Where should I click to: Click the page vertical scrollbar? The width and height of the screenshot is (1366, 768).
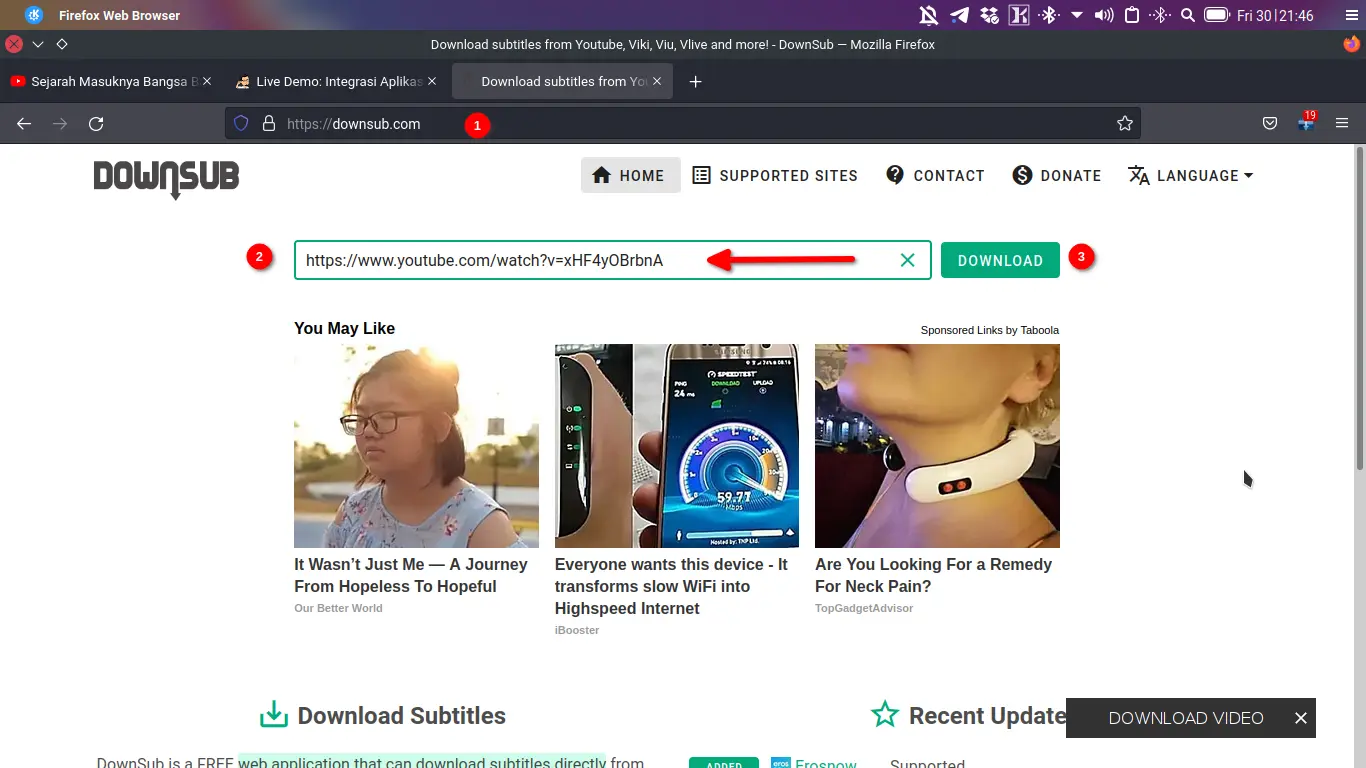1359,308
